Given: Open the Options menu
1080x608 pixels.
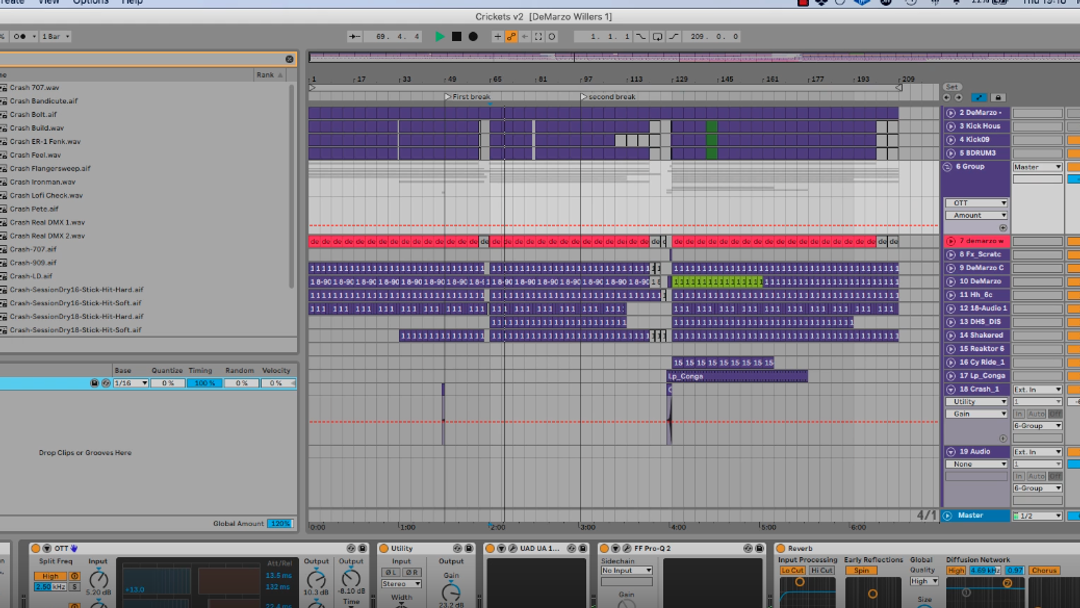Looking at the screenshot, I should click(90, 3).
